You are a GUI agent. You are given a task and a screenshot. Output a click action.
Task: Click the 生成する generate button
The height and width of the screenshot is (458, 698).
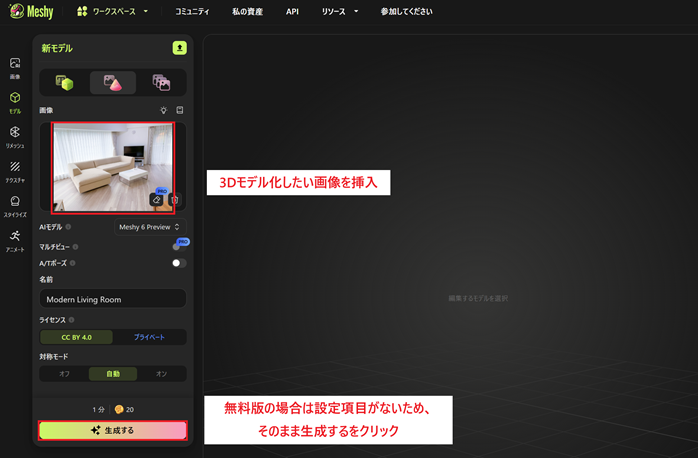pyautogui.click(x=113, y=430)
